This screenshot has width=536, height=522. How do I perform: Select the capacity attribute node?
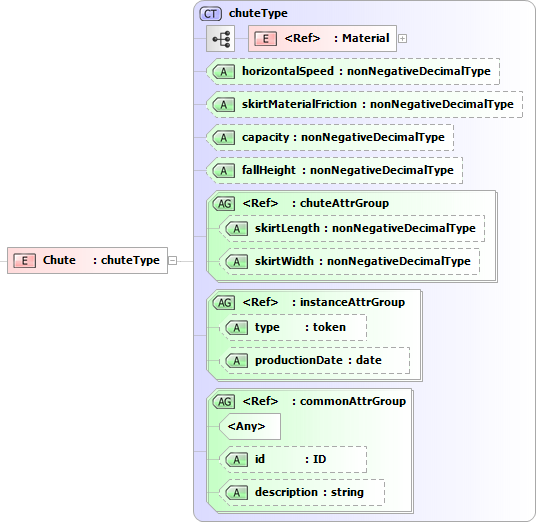[330, 137]
